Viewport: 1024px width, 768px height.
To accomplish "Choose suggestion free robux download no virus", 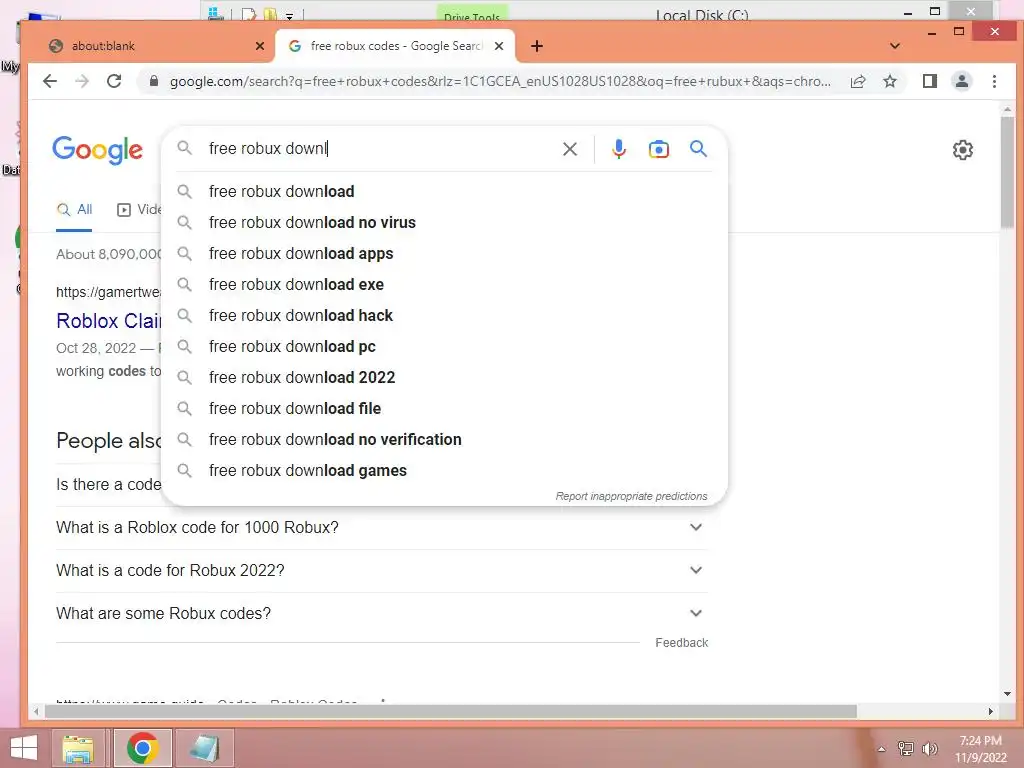I will (444, 223).
